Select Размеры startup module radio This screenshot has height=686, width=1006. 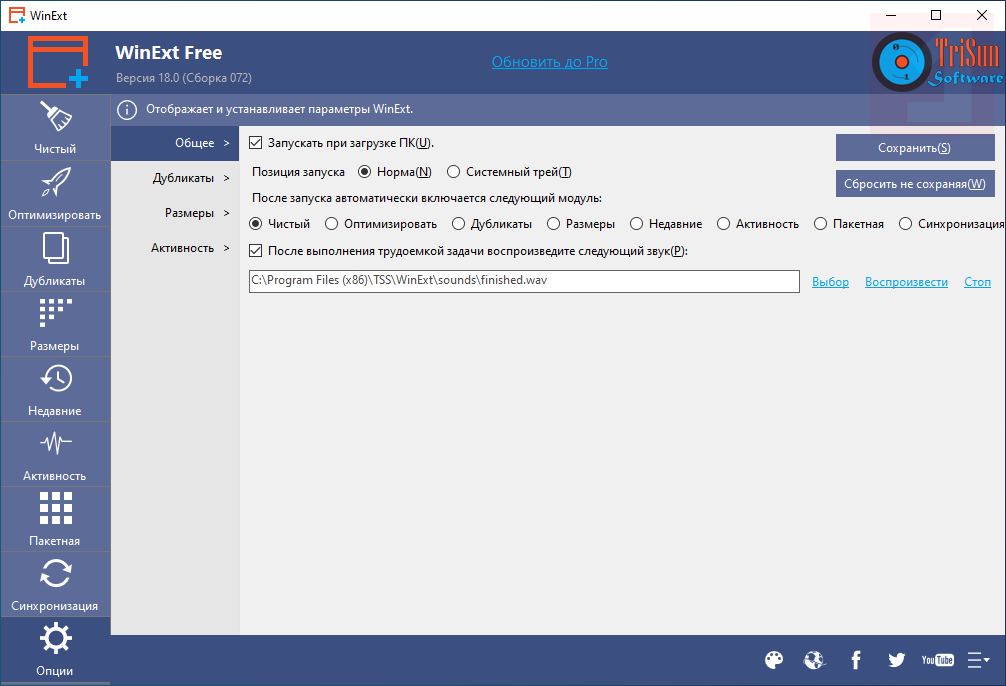[553, 224]
